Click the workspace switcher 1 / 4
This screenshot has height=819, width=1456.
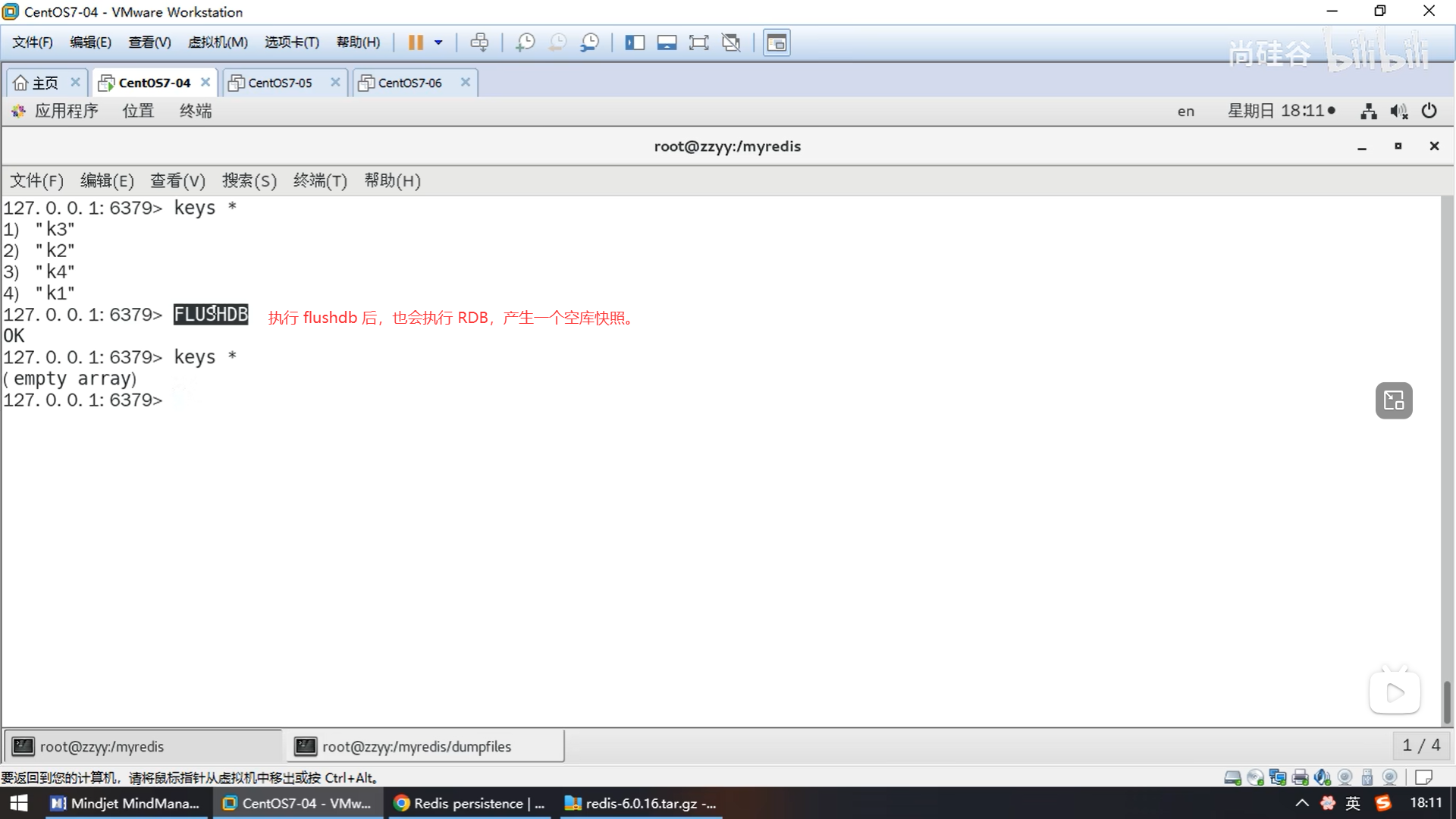tap(1421, 745)
